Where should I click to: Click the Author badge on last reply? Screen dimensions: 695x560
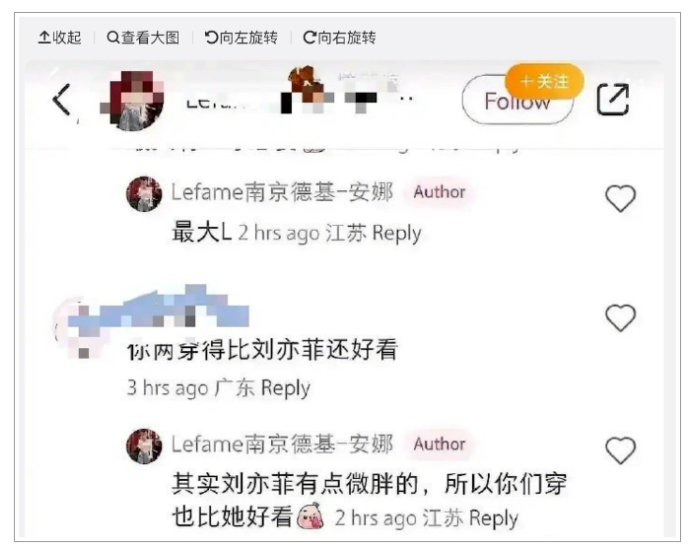pos(439,444)
